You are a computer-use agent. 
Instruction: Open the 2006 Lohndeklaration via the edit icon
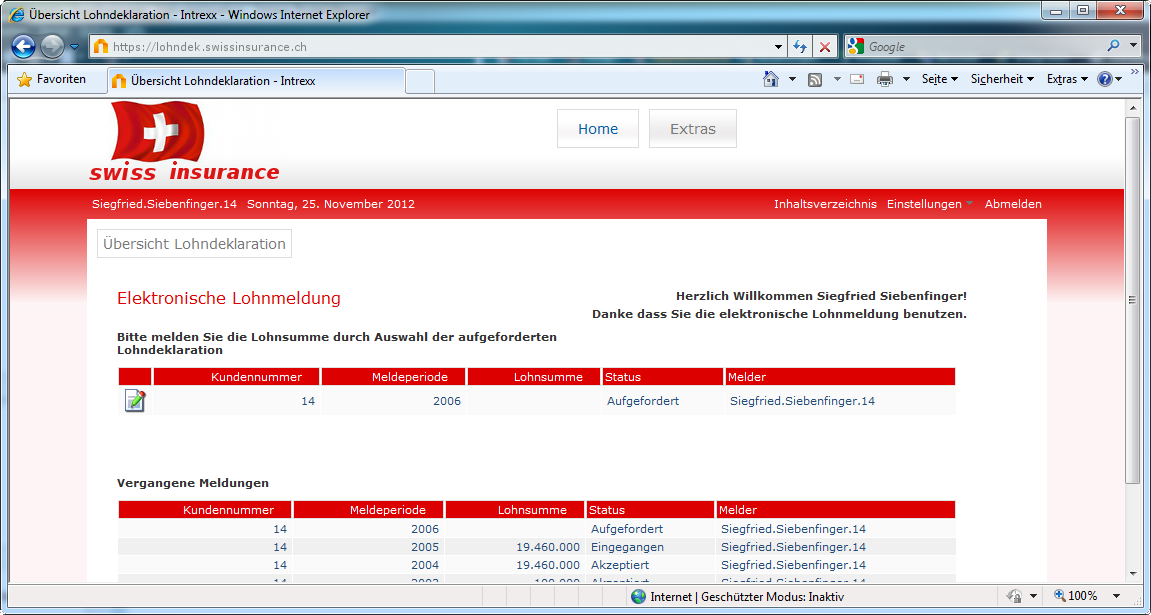[134, 400]
